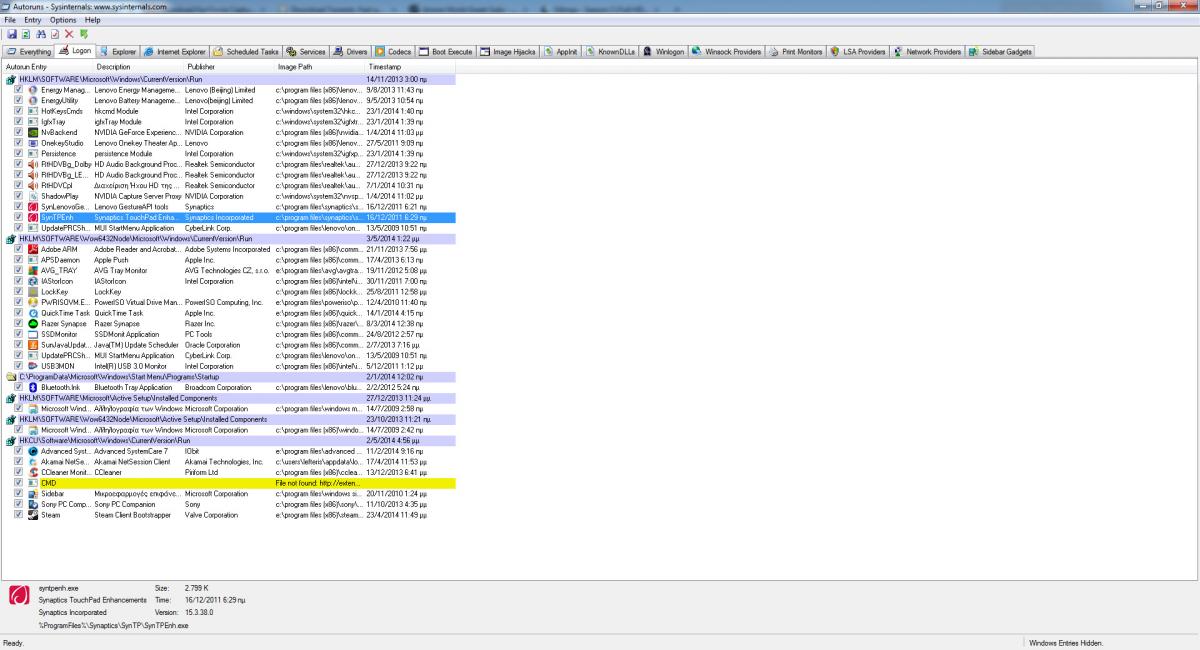Click the CCleaner Monitor entry icon

point(33,472)
